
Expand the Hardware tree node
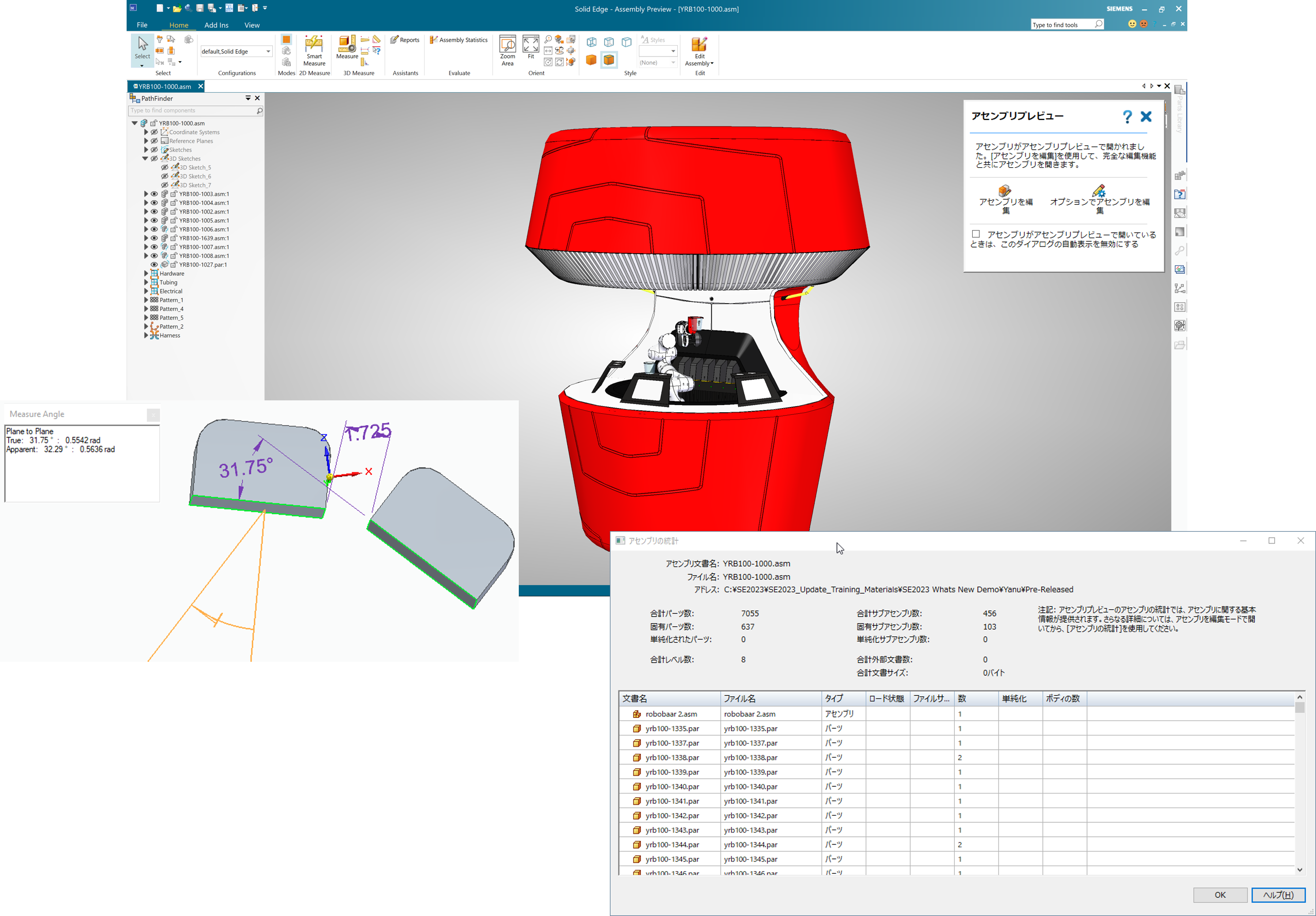tap(146, 273)
